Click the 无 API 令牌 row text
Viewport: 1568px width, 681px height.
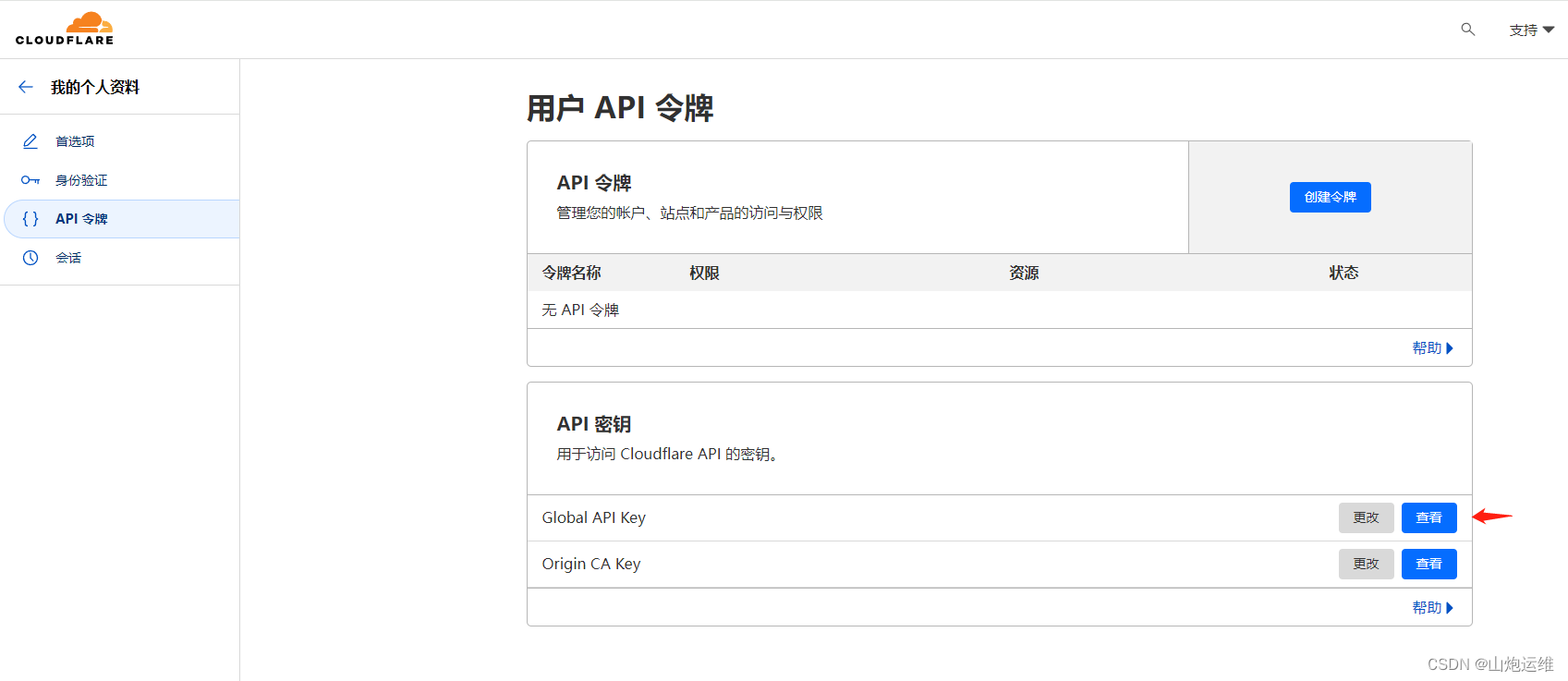580,310
